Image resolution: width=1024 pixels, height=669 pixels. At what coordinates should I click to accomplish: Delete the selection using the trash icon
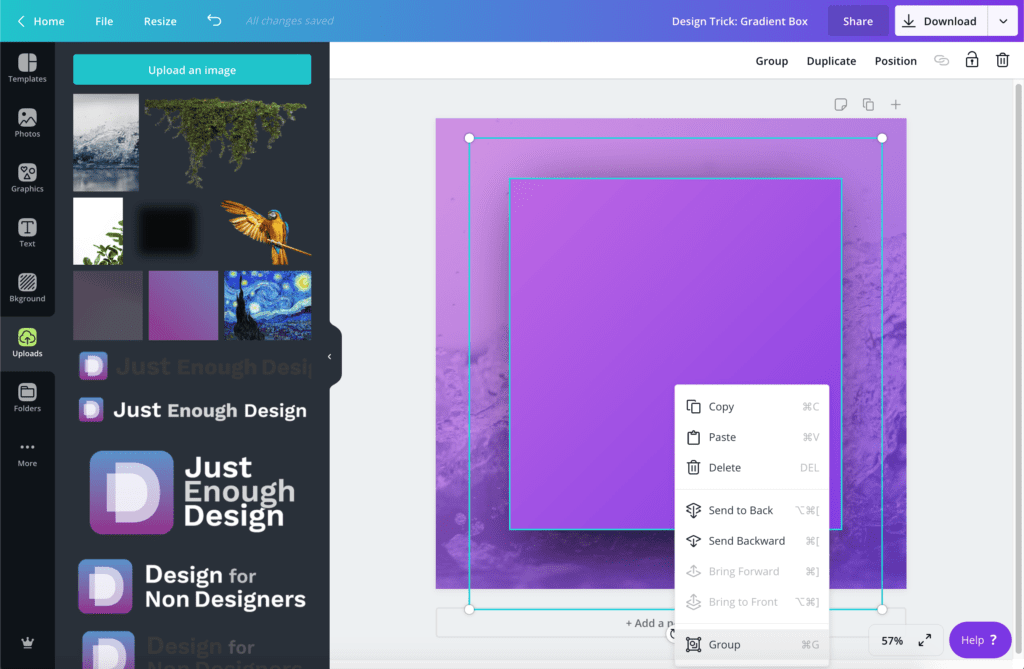[x=1003, y=60]
